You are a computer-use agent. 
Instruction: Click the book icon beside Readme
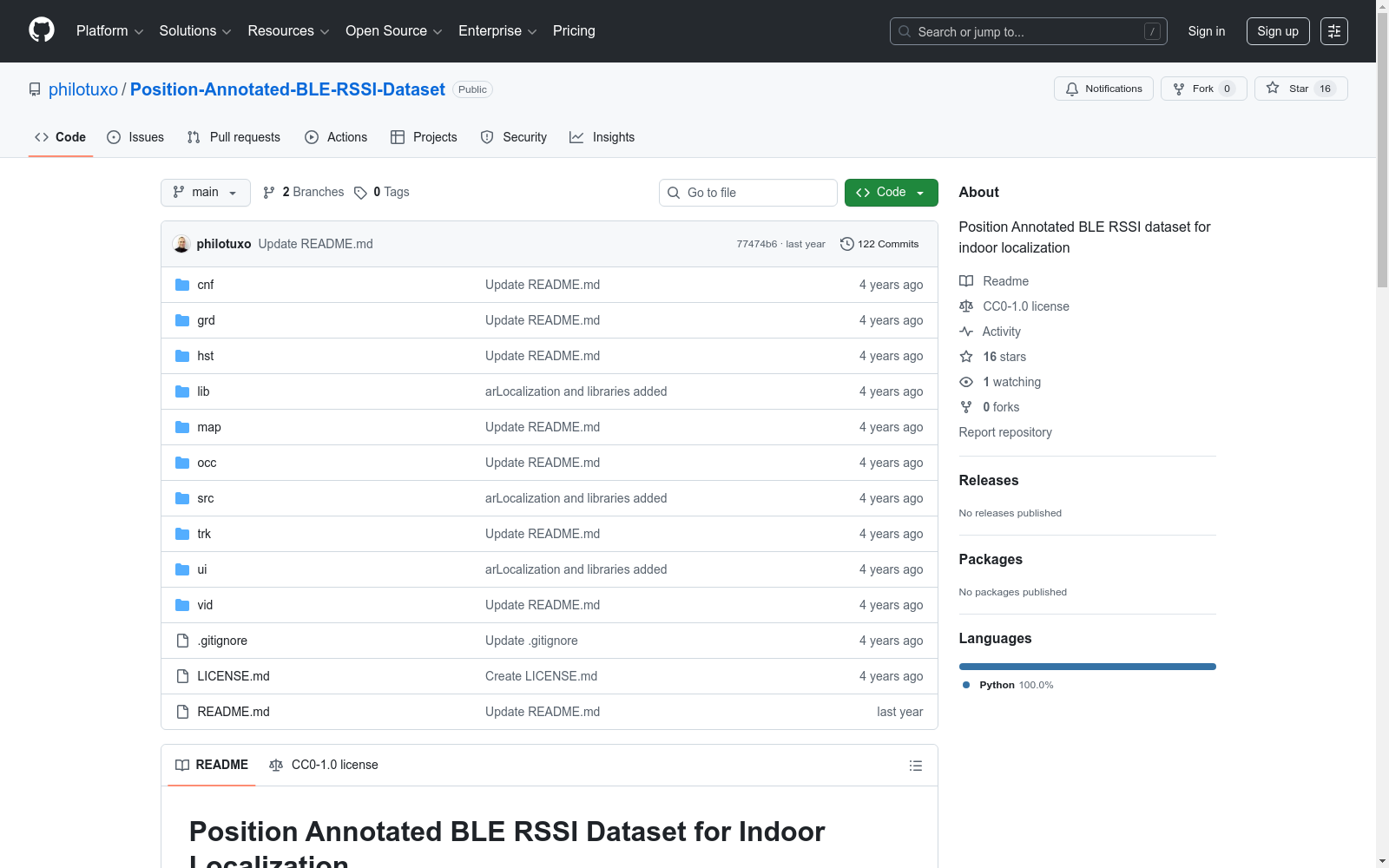click(x=966, y=281)
